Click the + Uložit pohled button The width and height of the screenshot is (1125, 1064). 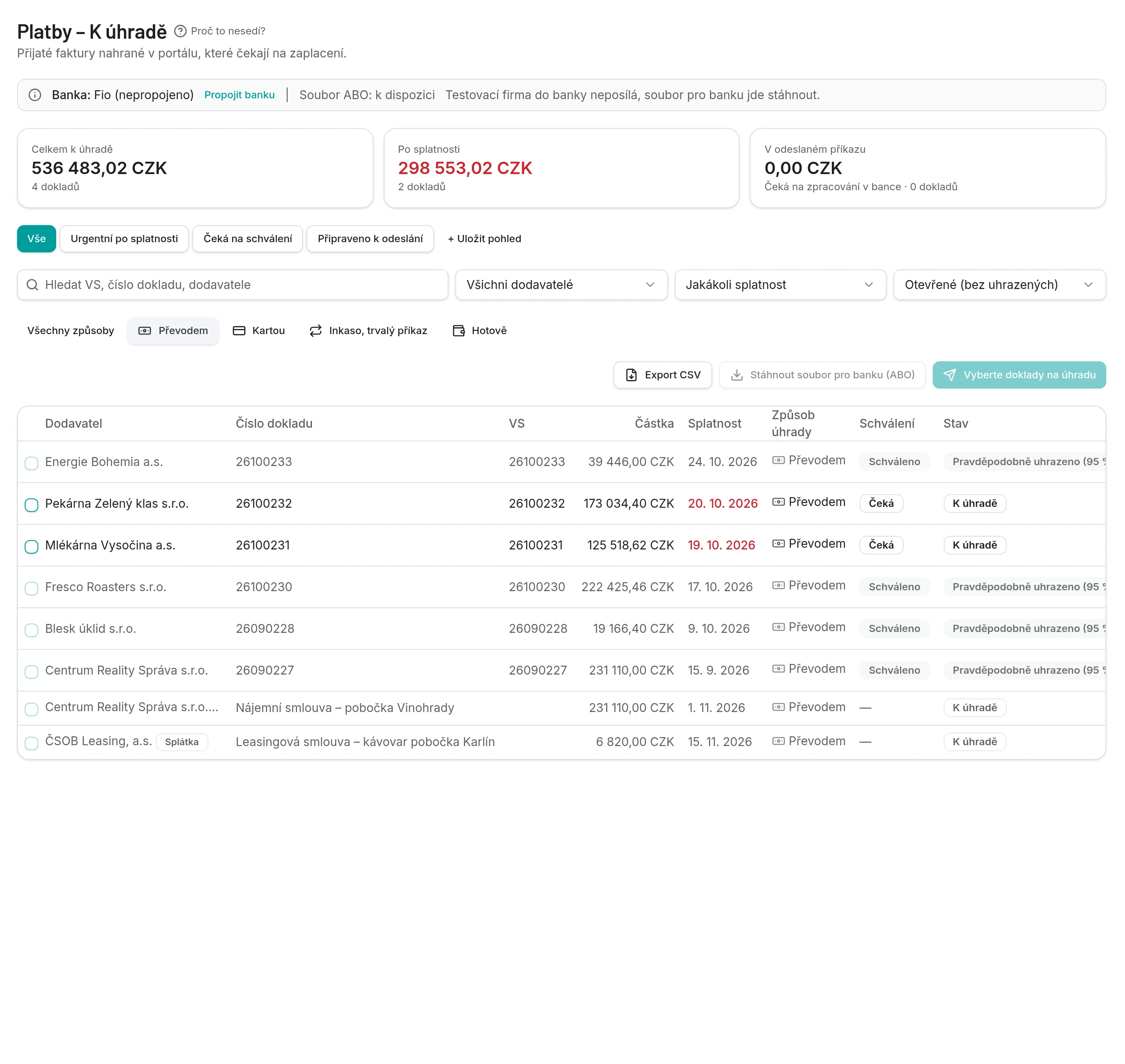click(x=484, y=239)
